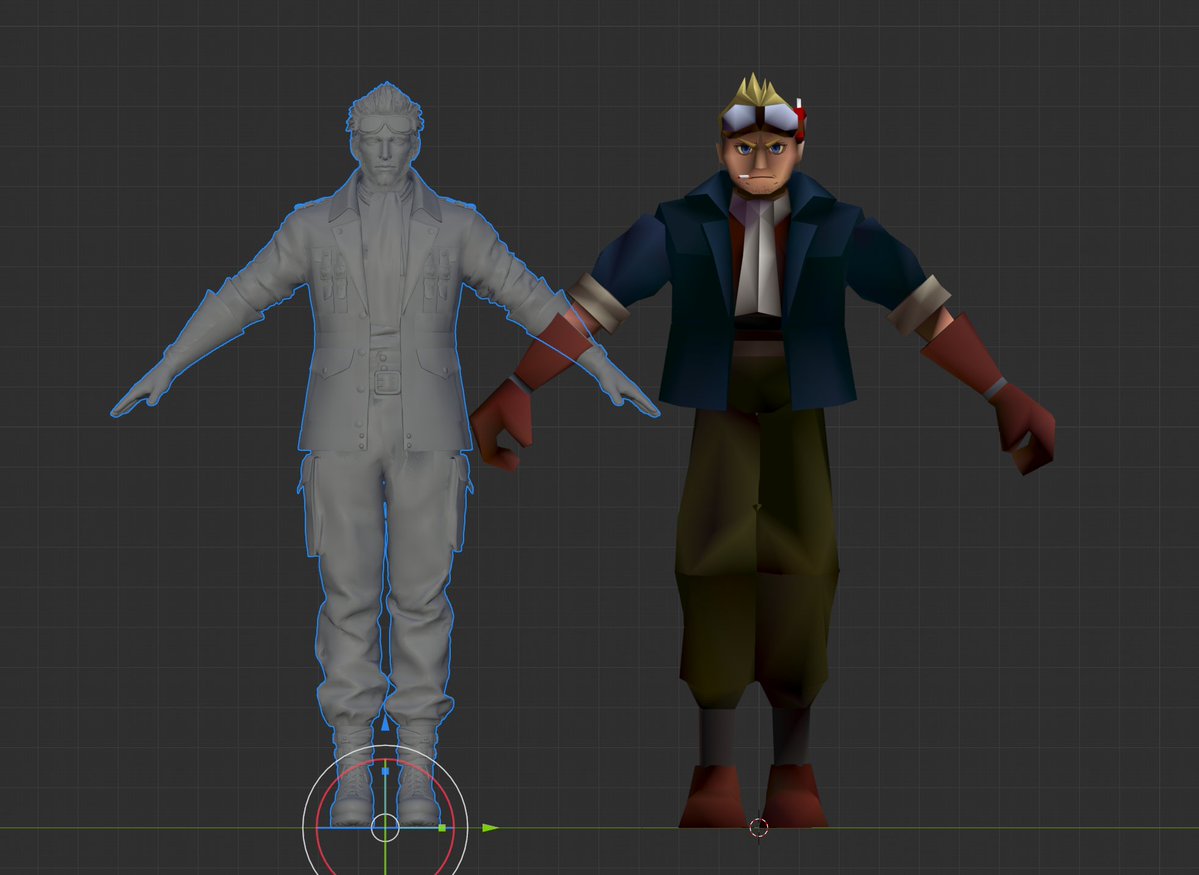Click the blue square scale handle on gizmo
The width and height of the screenshot is (1199, 875).
(x=385, y=772)
